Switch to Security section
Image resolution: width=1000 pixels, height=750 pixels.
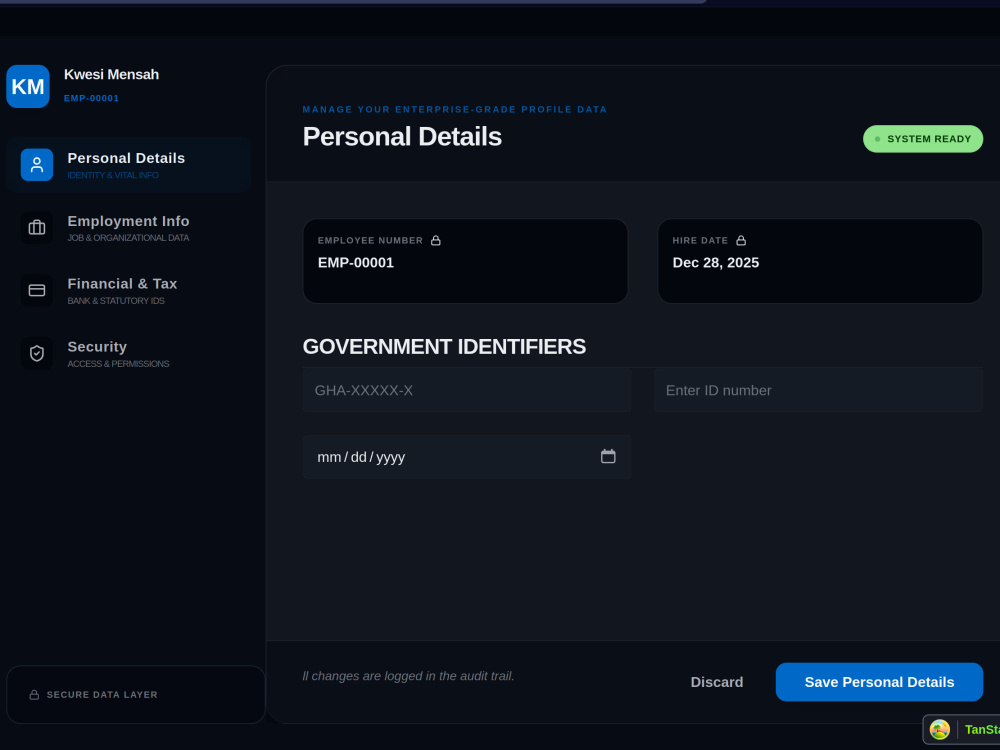(129, 353)
